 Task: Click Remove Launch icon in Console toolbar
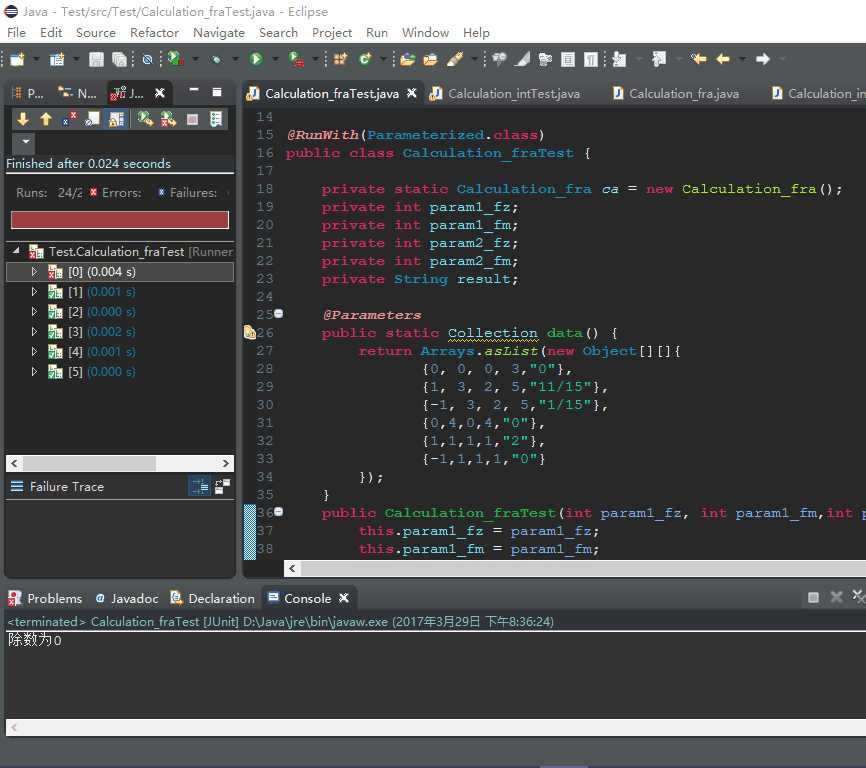point(836,597)
